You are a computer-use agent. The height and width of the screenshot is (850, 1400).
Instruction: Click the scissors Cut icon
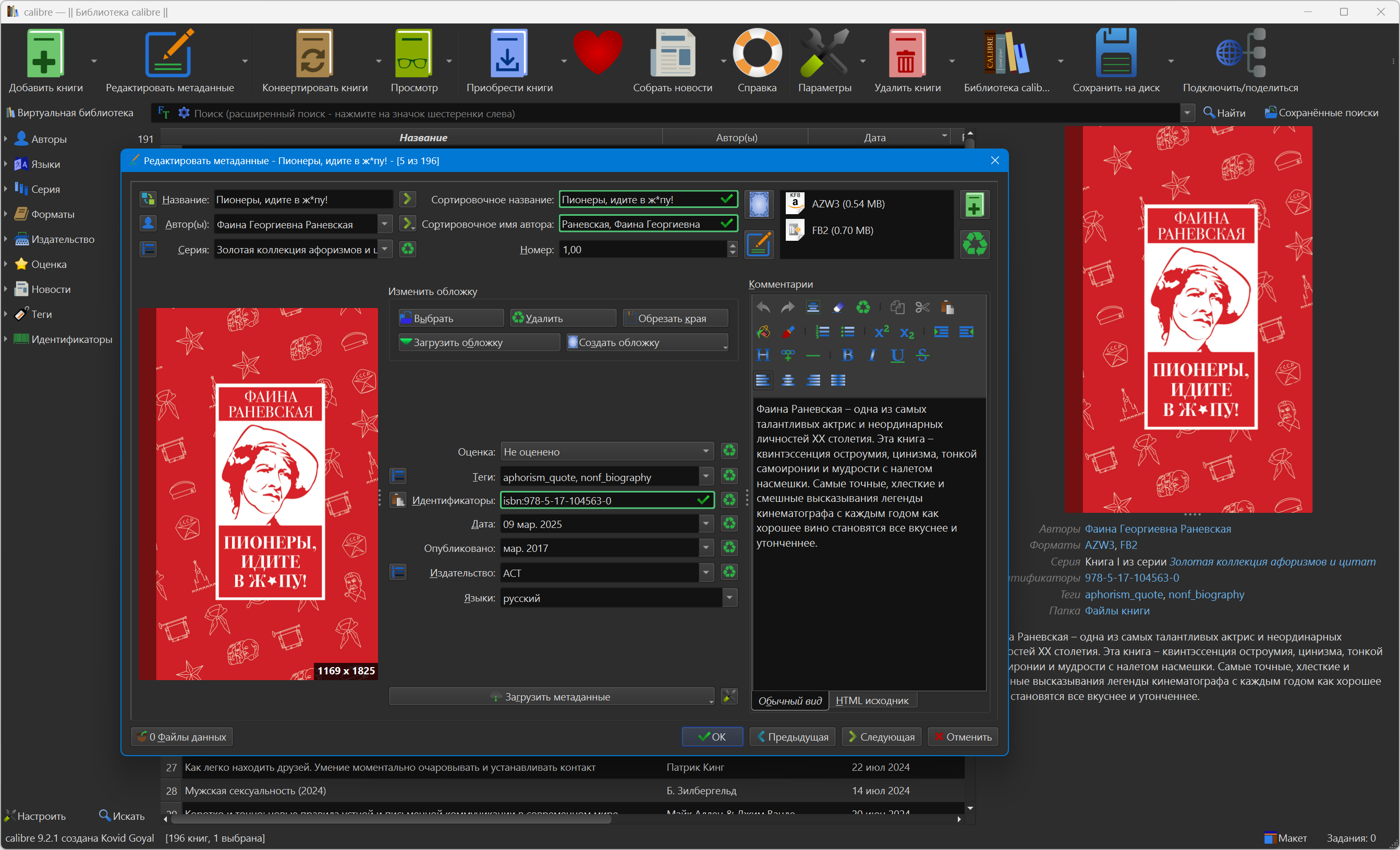coord(922,307)
